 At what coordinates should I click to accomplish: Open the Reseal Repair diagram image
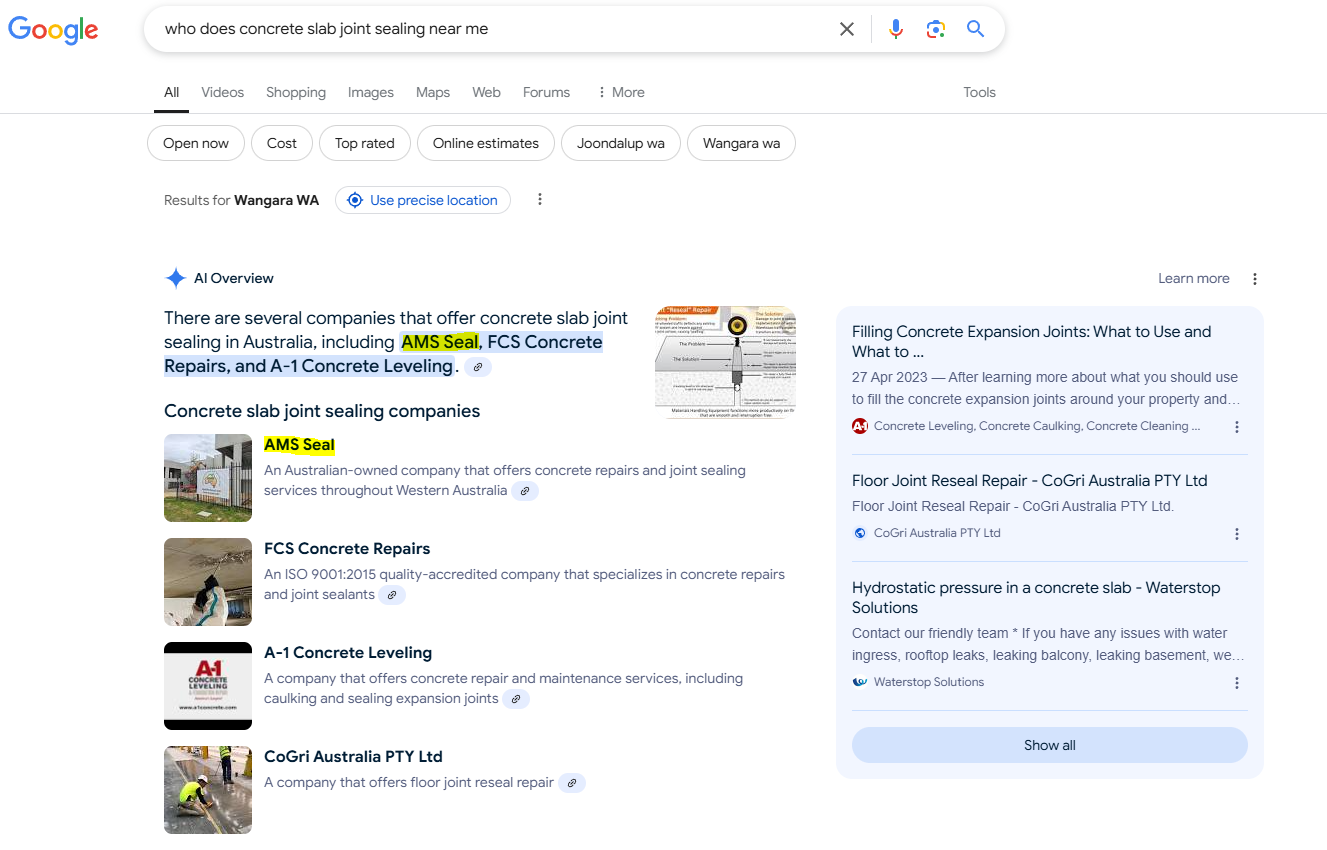(x=725, y=362)
